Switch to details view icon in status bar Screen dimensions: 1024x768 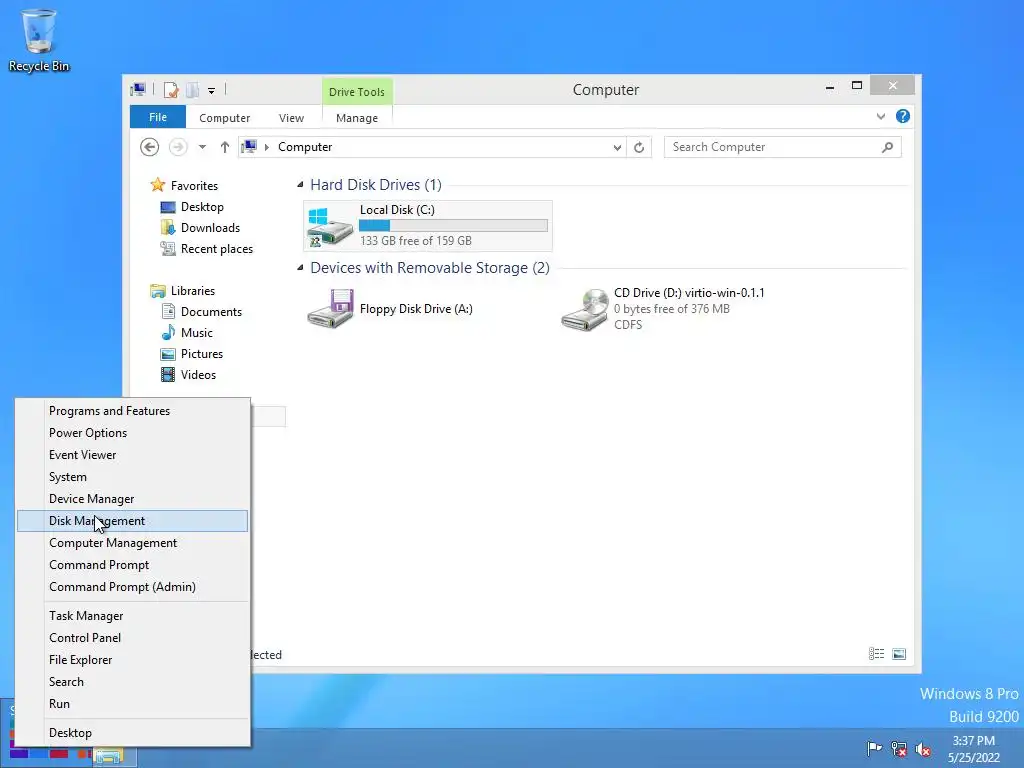(x=876, y=654)
